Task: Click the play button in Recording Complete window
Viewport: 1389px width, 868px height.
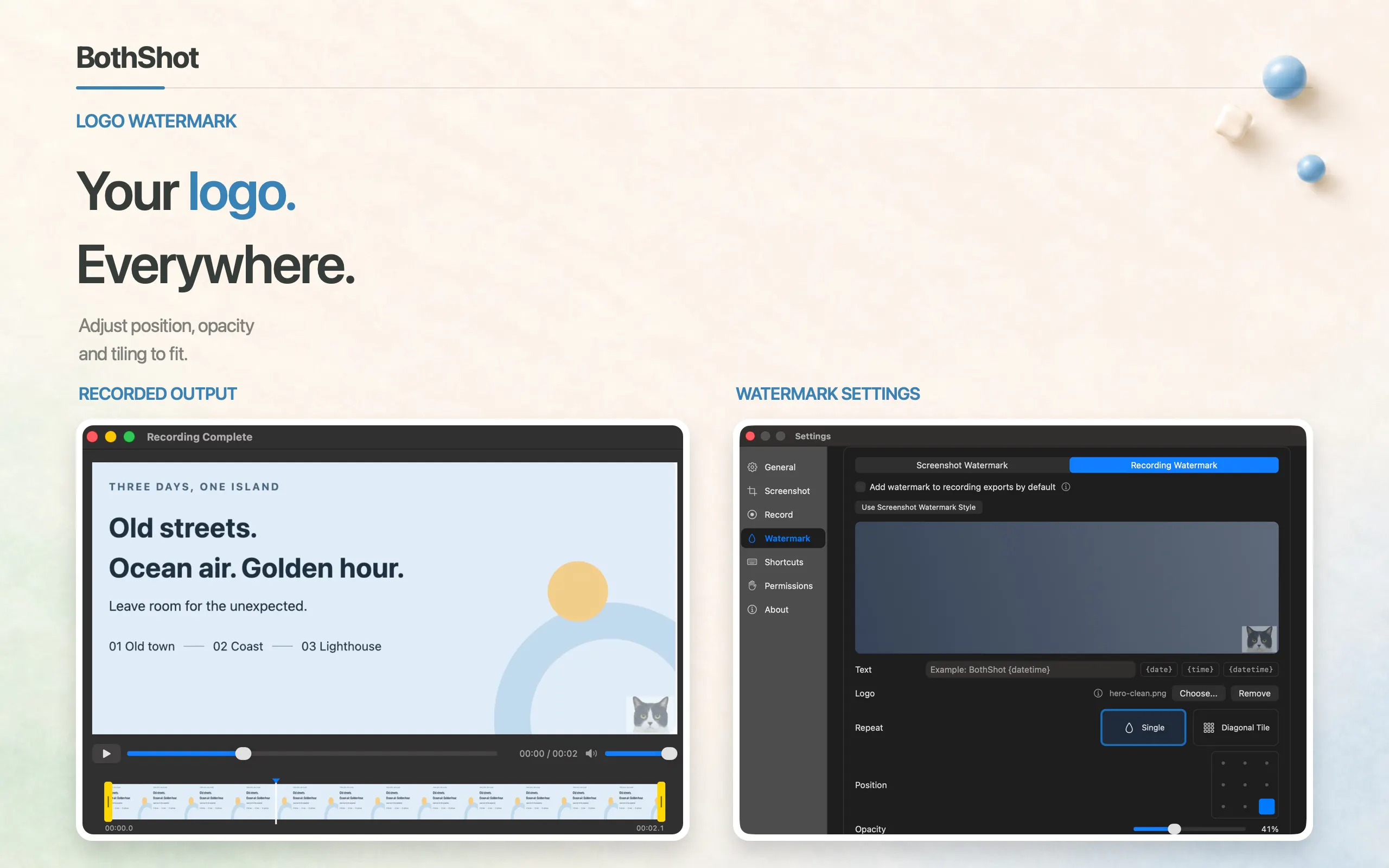Action: (x=107, y=753)
